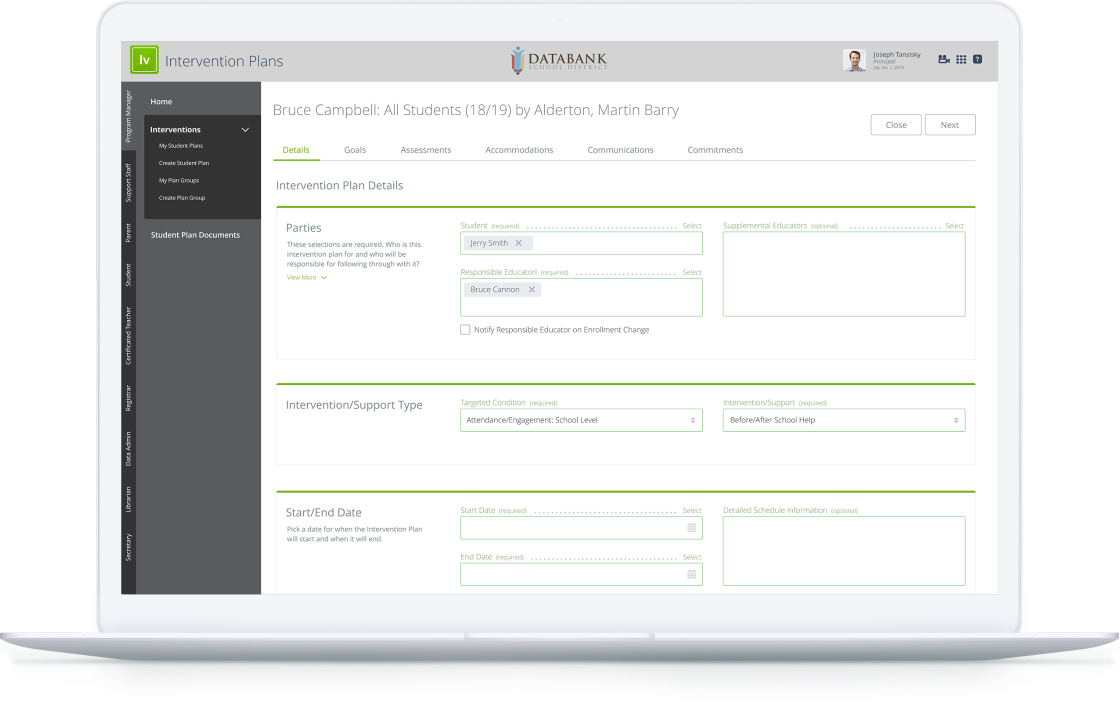This screenshot has width=1120, height=706.
Task: Open the Targeted Condition dropdown
Action: pyautogui.click(x=580, y=420)
